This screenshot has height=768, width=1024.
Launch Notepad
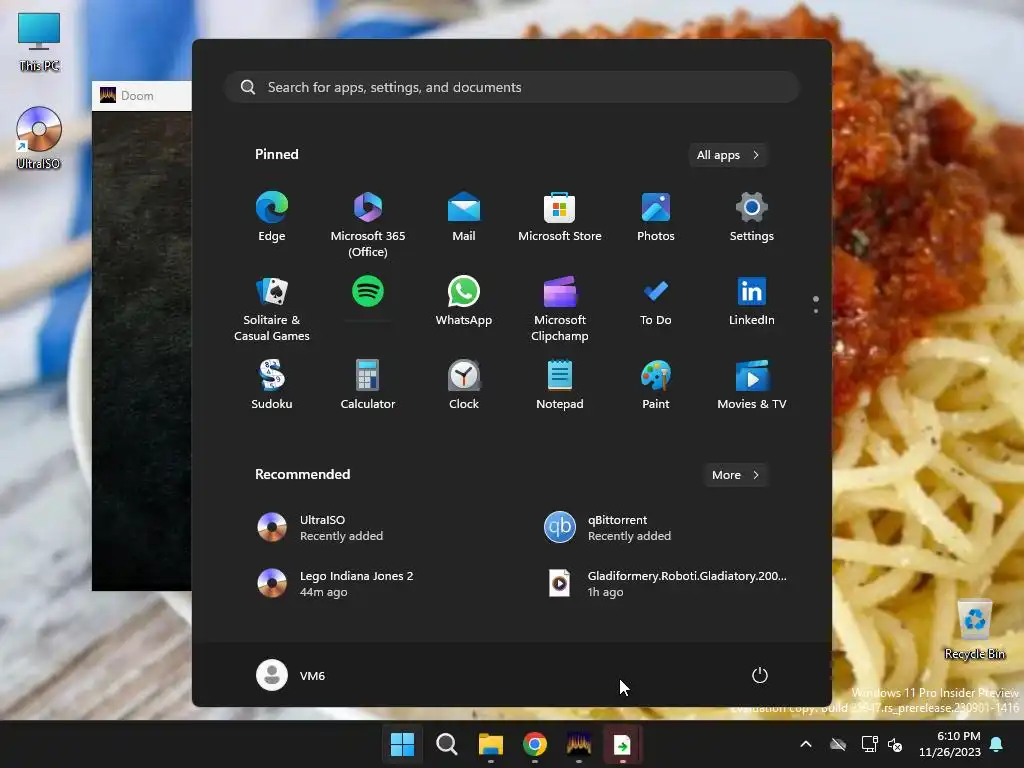pos(560,385)
